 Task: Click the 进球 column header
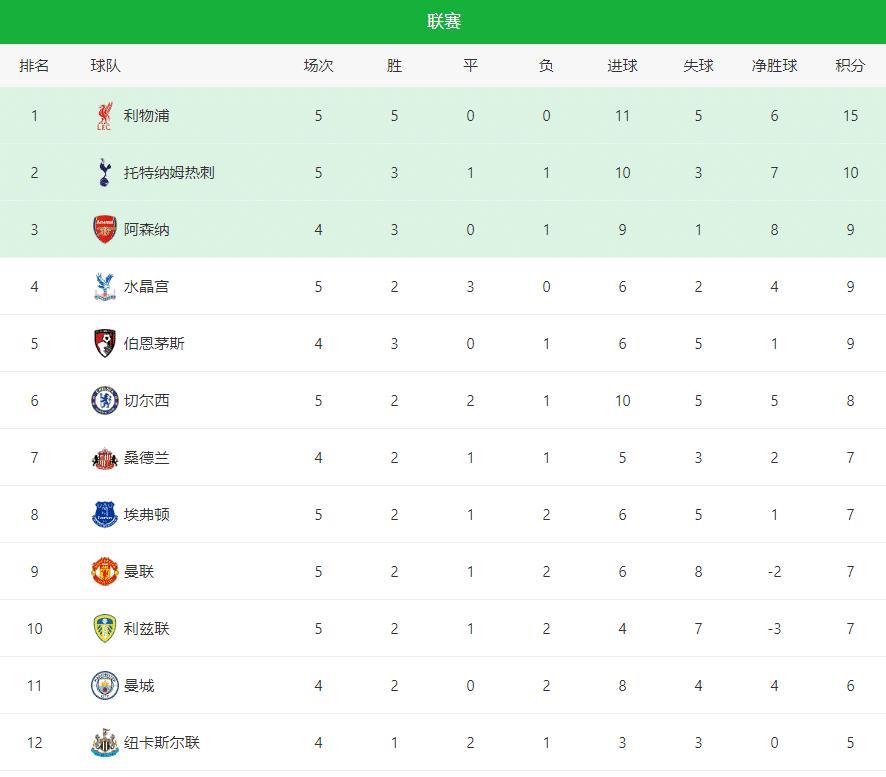tap(622, 66)
